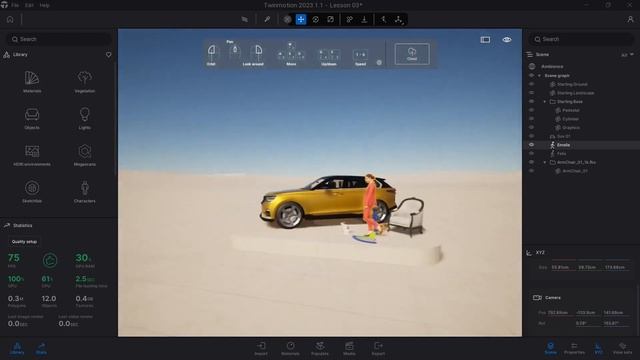Open the Objects library category
The image size is (640, 360).
(32, 118)
